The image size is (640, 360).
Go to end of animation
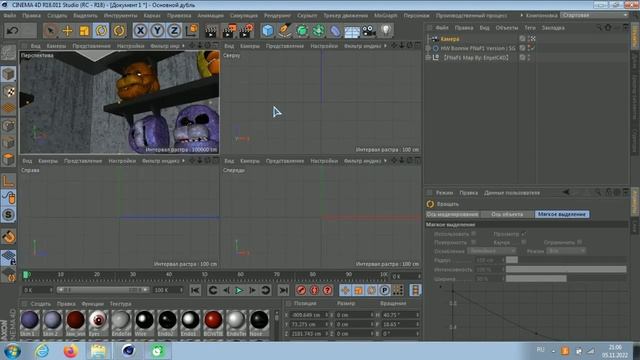[x=283, y=290]
